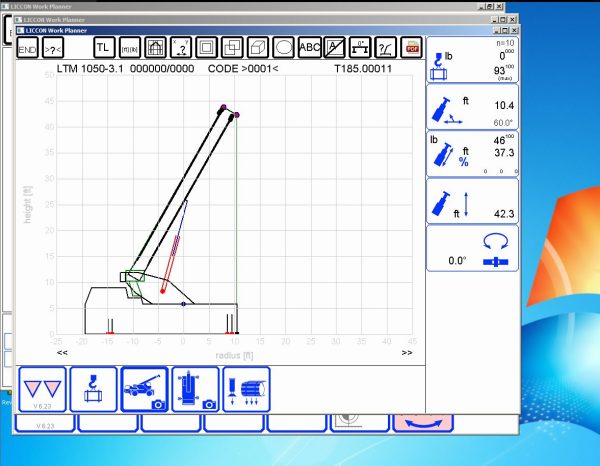Click the crossed-out A text toggle
Screen dimensions: 600x466
335,48
